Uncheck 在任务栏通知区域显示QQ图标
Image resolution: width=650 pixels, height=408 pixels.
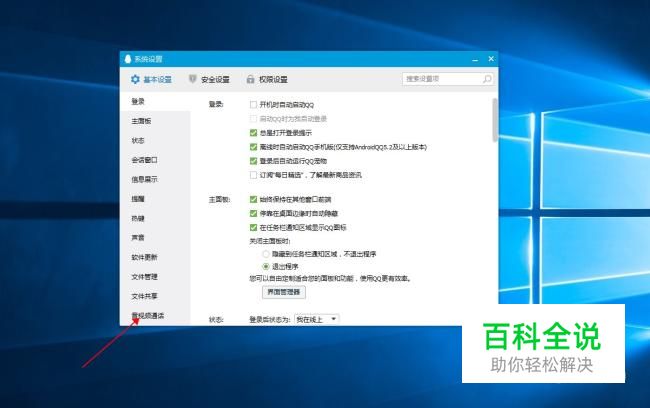[x=253, y=227]
